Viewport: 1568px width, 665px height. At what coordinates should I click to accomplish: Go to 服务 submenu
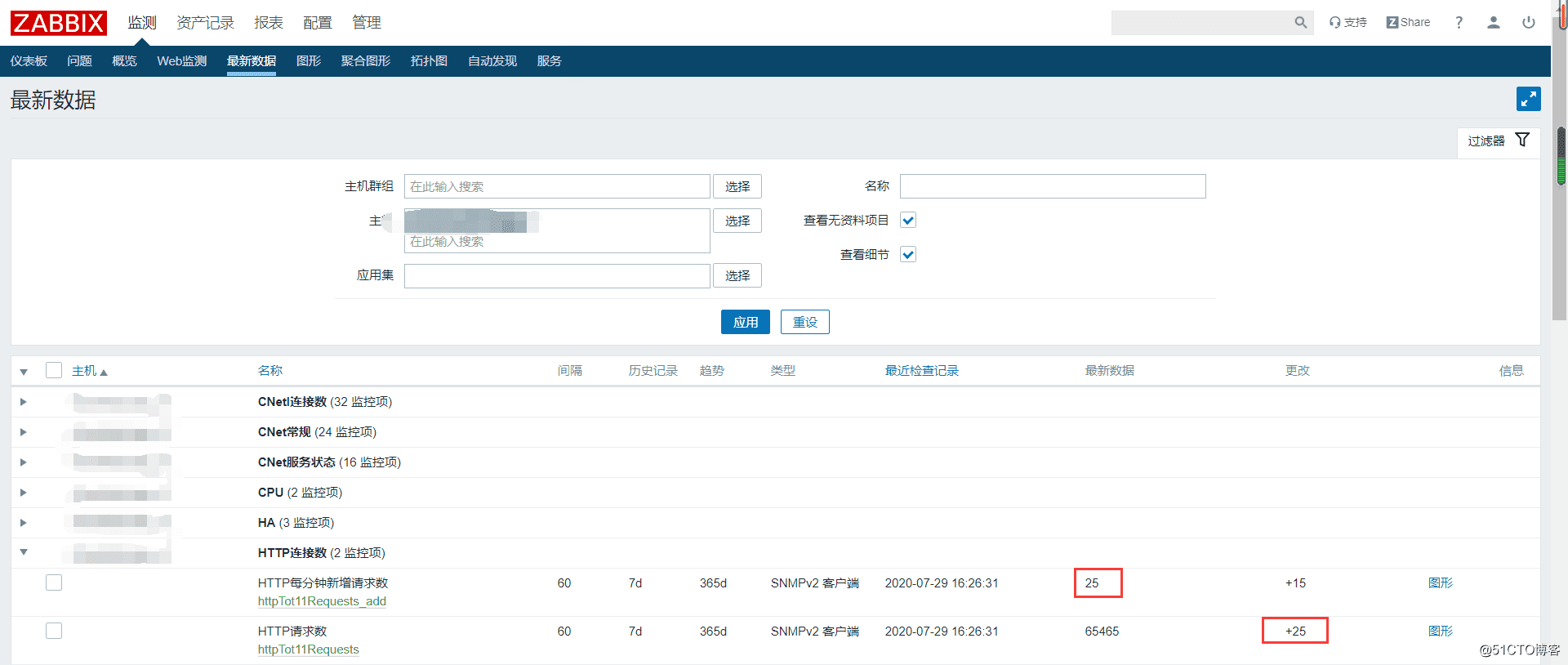[x=549, y=61]
